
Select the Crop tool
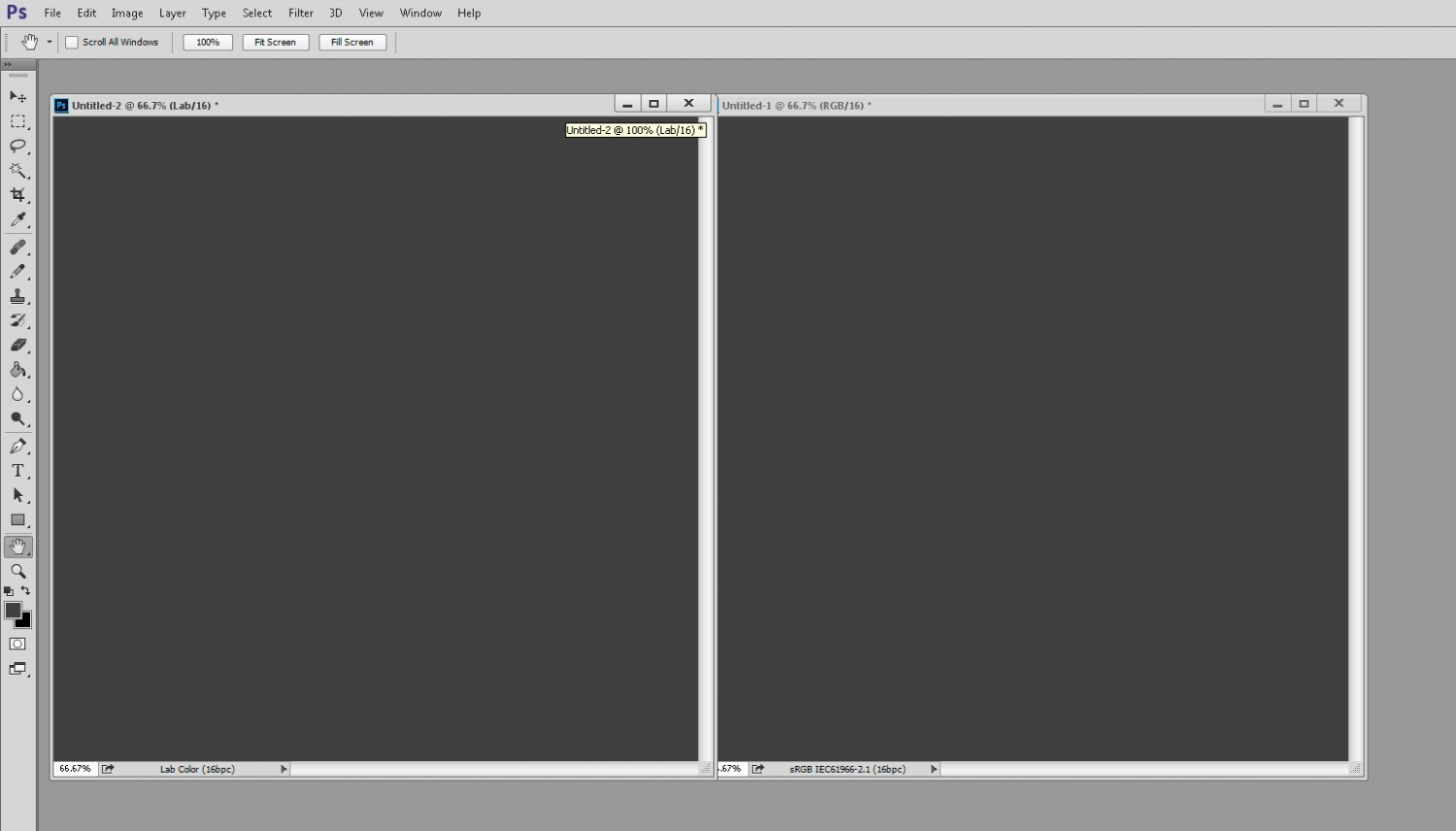point(17,195)
